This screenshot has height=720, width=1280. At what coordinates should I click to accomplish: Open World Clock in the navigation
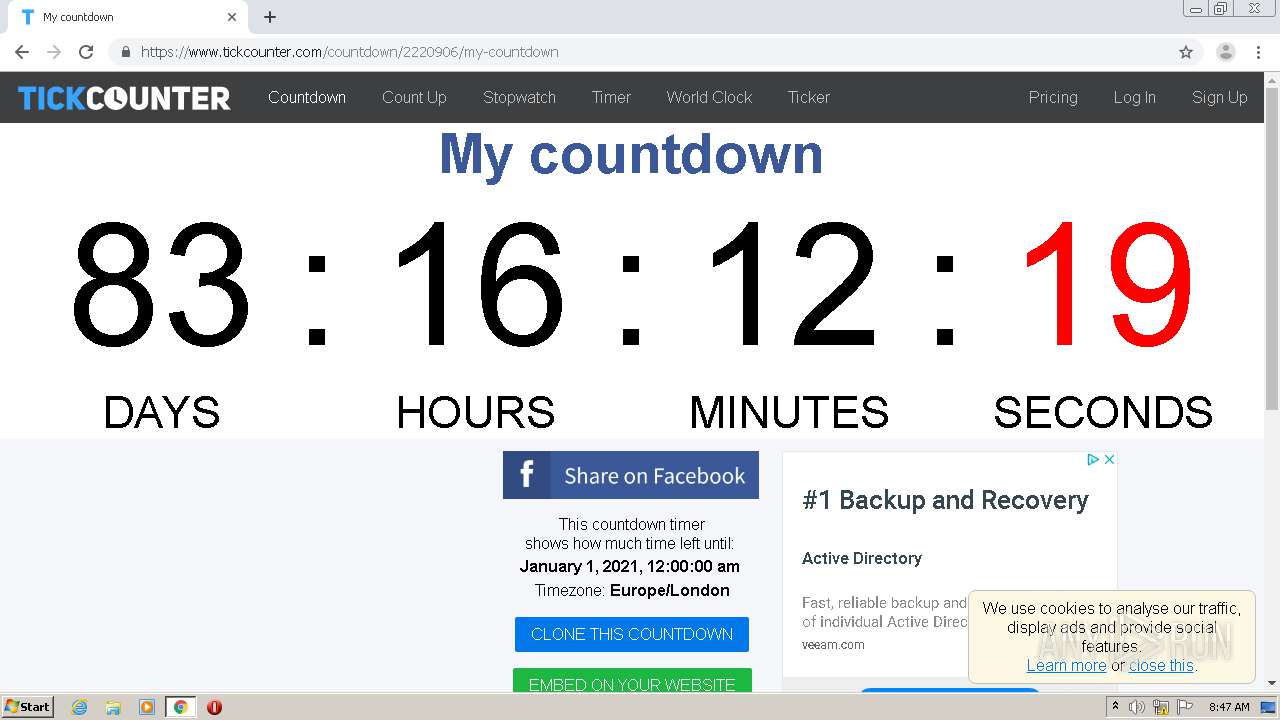[709, 97]
